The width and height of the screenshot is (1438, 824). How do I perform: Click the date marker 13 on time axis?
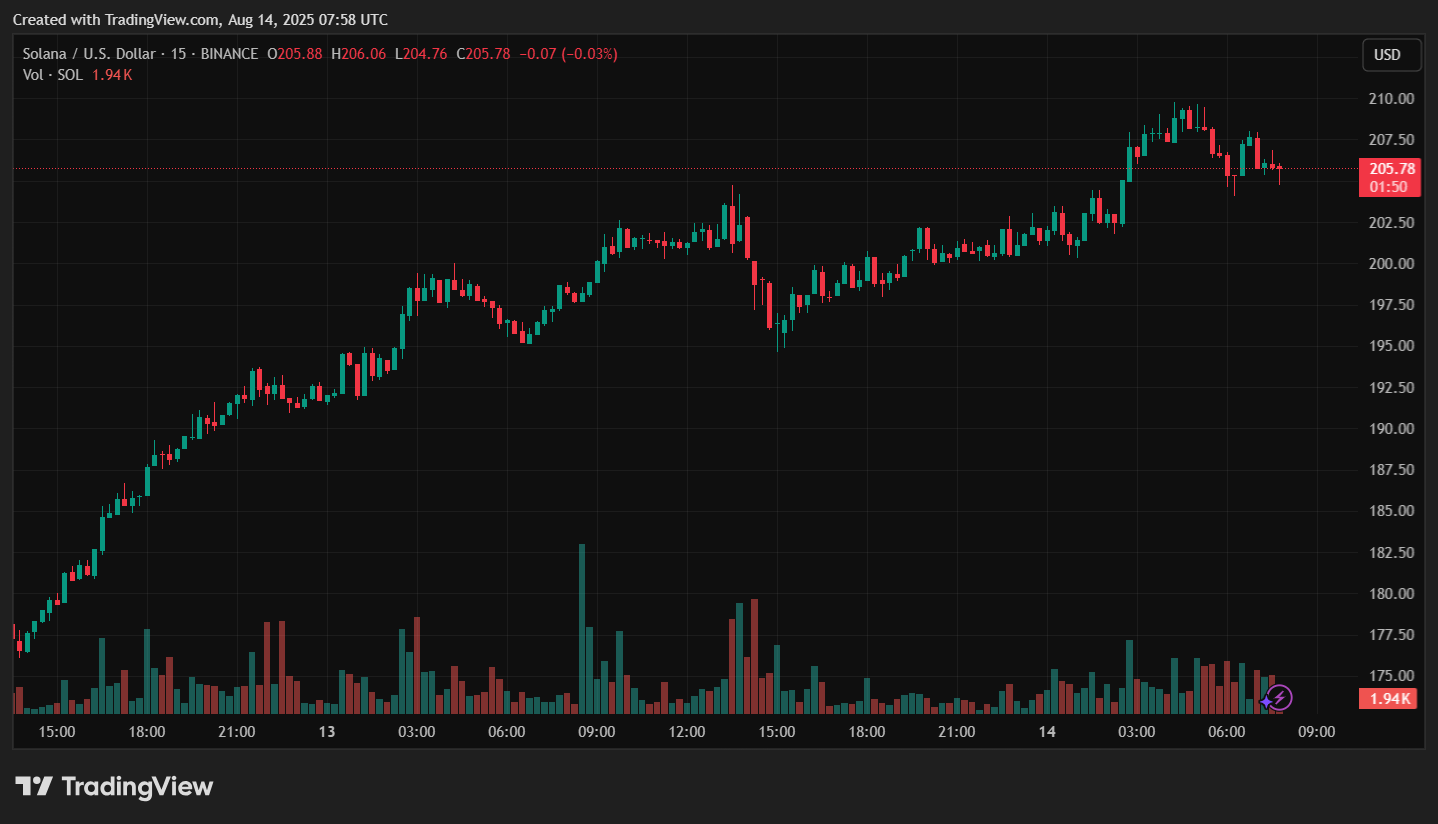click(x=326, y=732)
